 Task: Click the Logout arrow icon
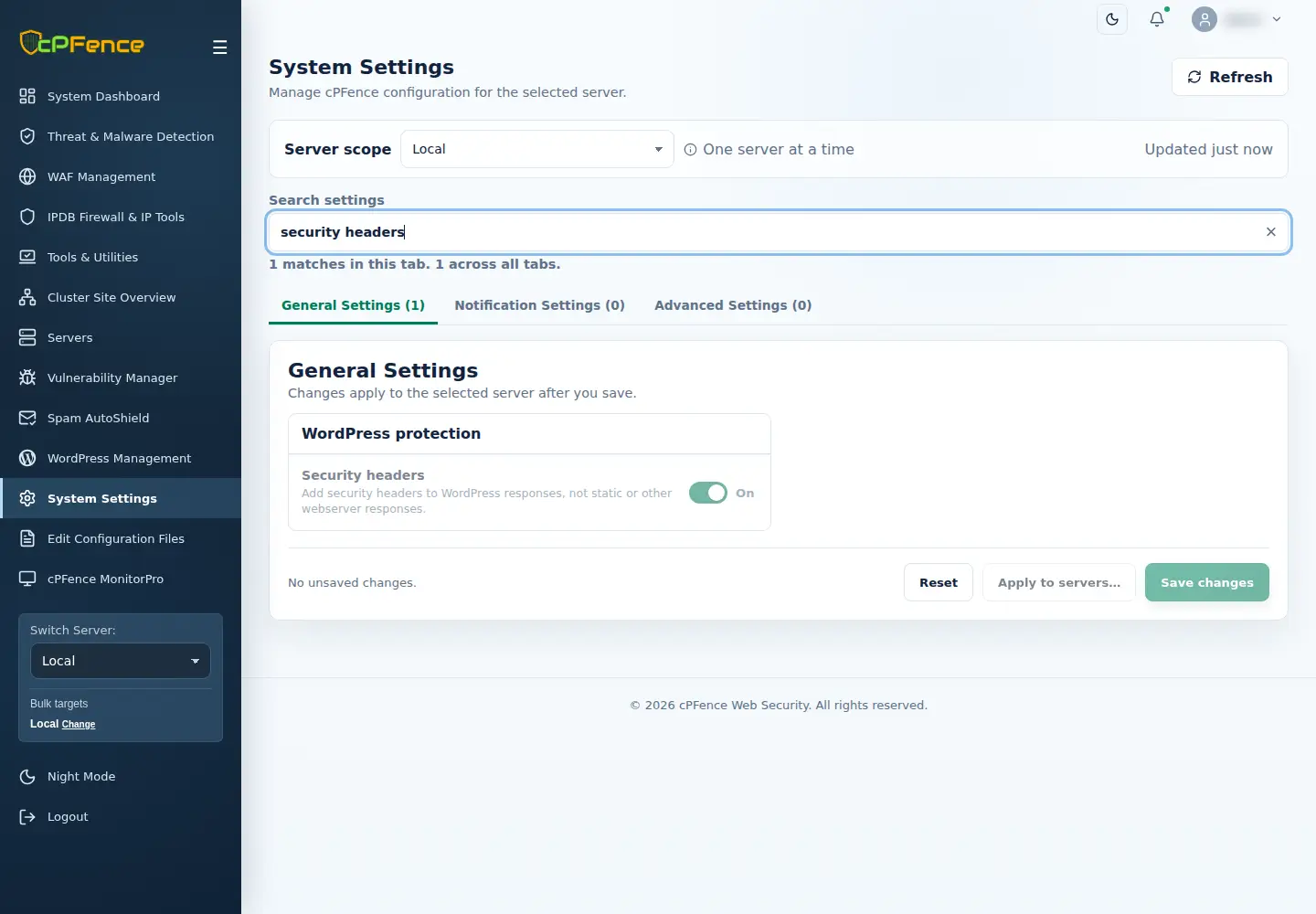coord(27,816)
